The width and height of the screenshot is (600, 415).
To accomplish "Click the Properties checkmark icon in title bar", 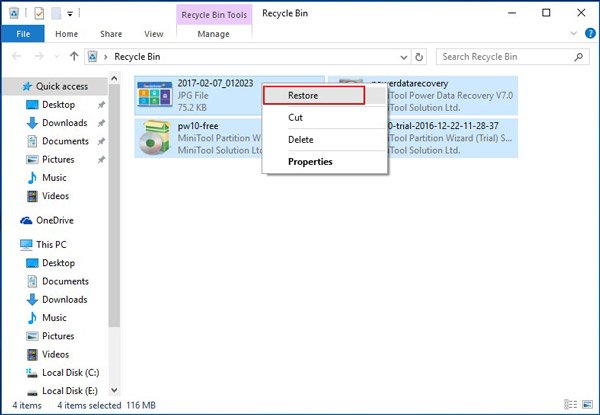I will 39,13.
